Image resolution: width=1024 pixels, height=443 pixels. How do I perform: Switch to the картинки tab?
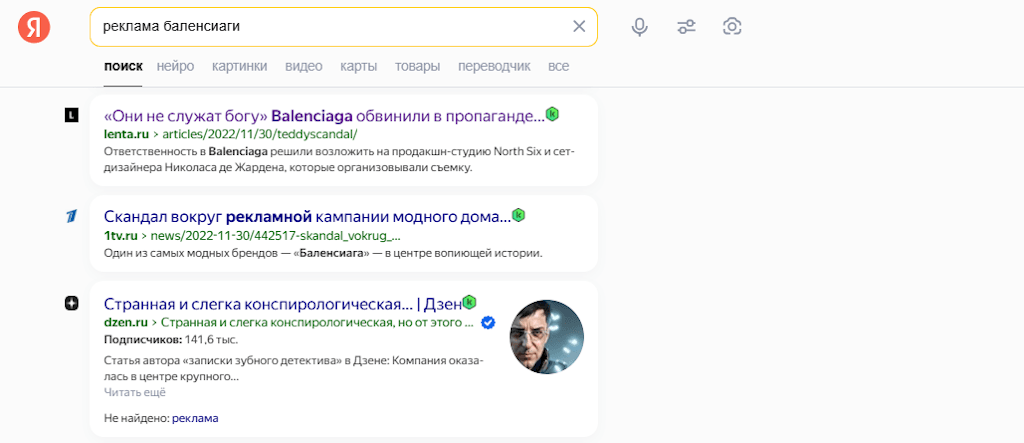click(x=239, y=66)
